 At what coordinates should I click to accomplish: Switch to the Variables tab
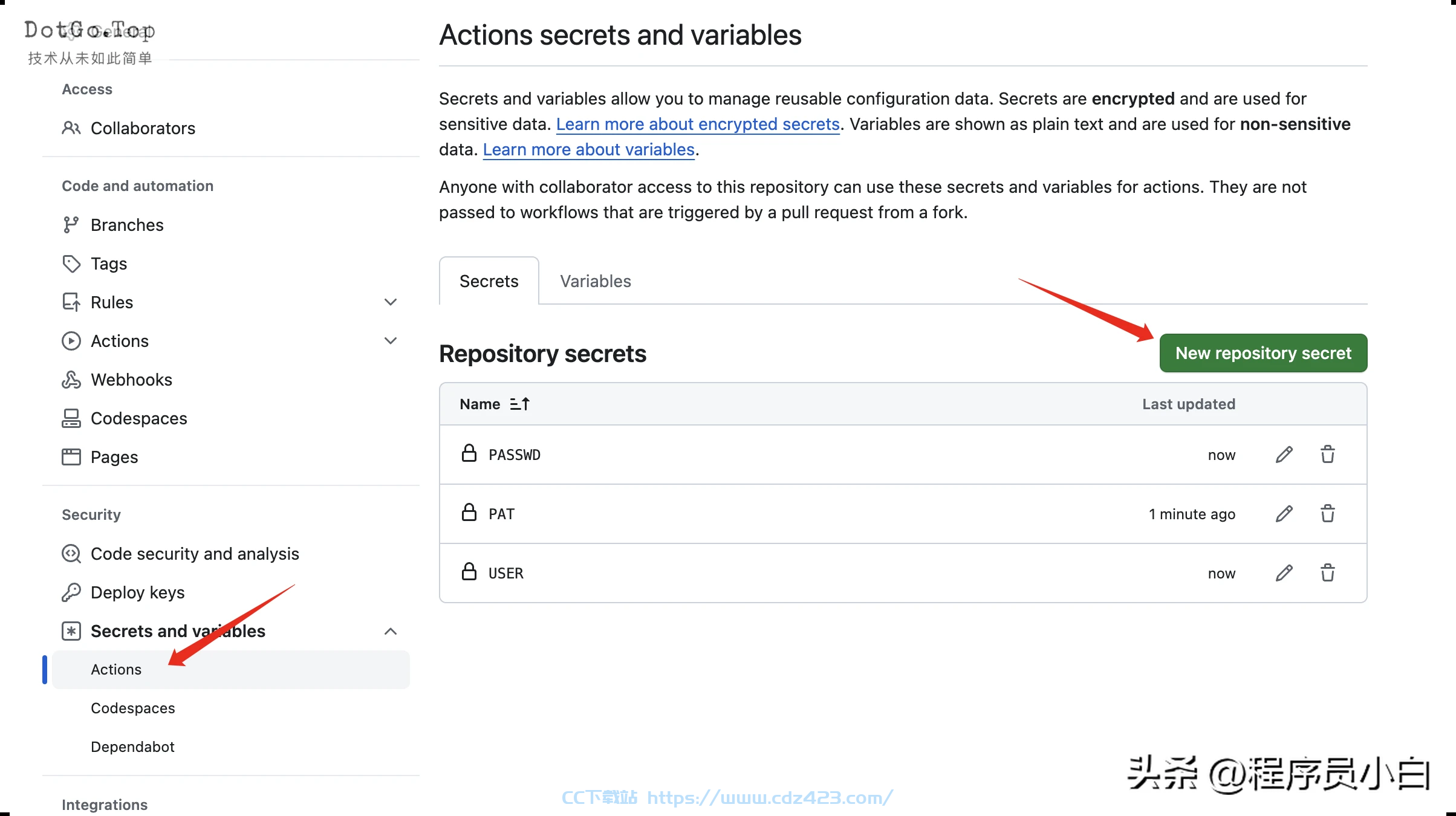coord(596,281)
